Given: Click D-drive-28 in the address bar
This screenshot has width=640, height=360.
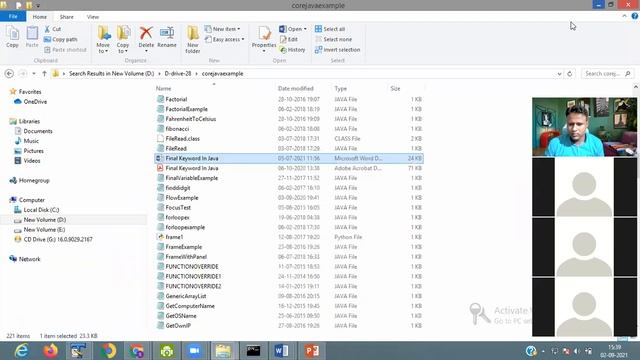Looking at the screenshot, I should [x=178, y=73].
